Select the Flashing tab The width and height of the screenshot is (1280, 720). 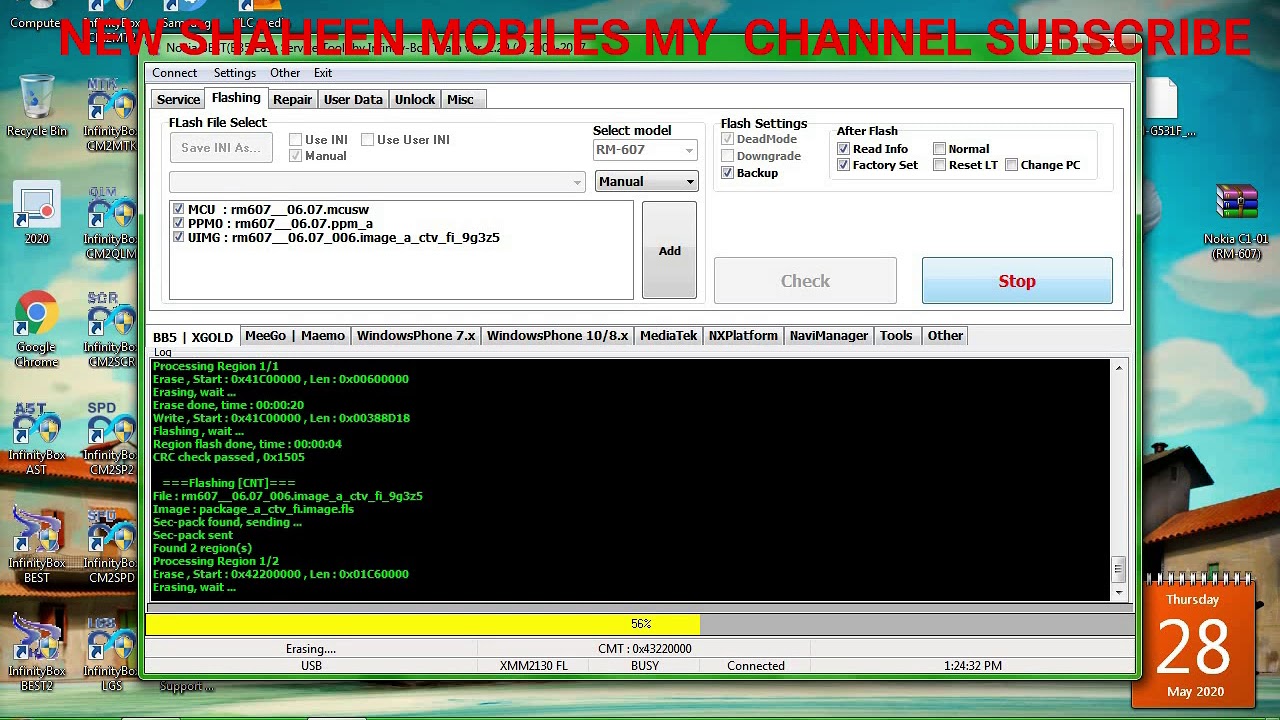click(x=236, y=98)
